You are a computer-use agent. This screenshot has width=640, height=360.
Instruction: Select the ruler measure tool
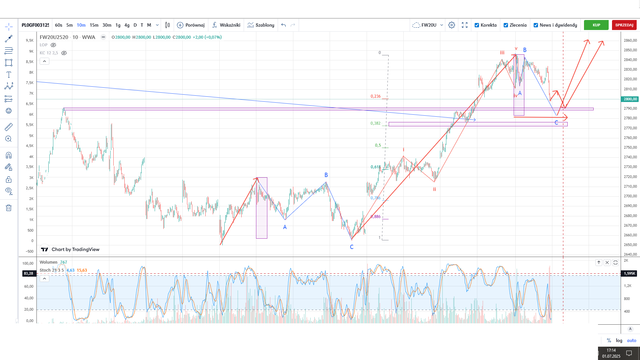(x=9, y=127)
